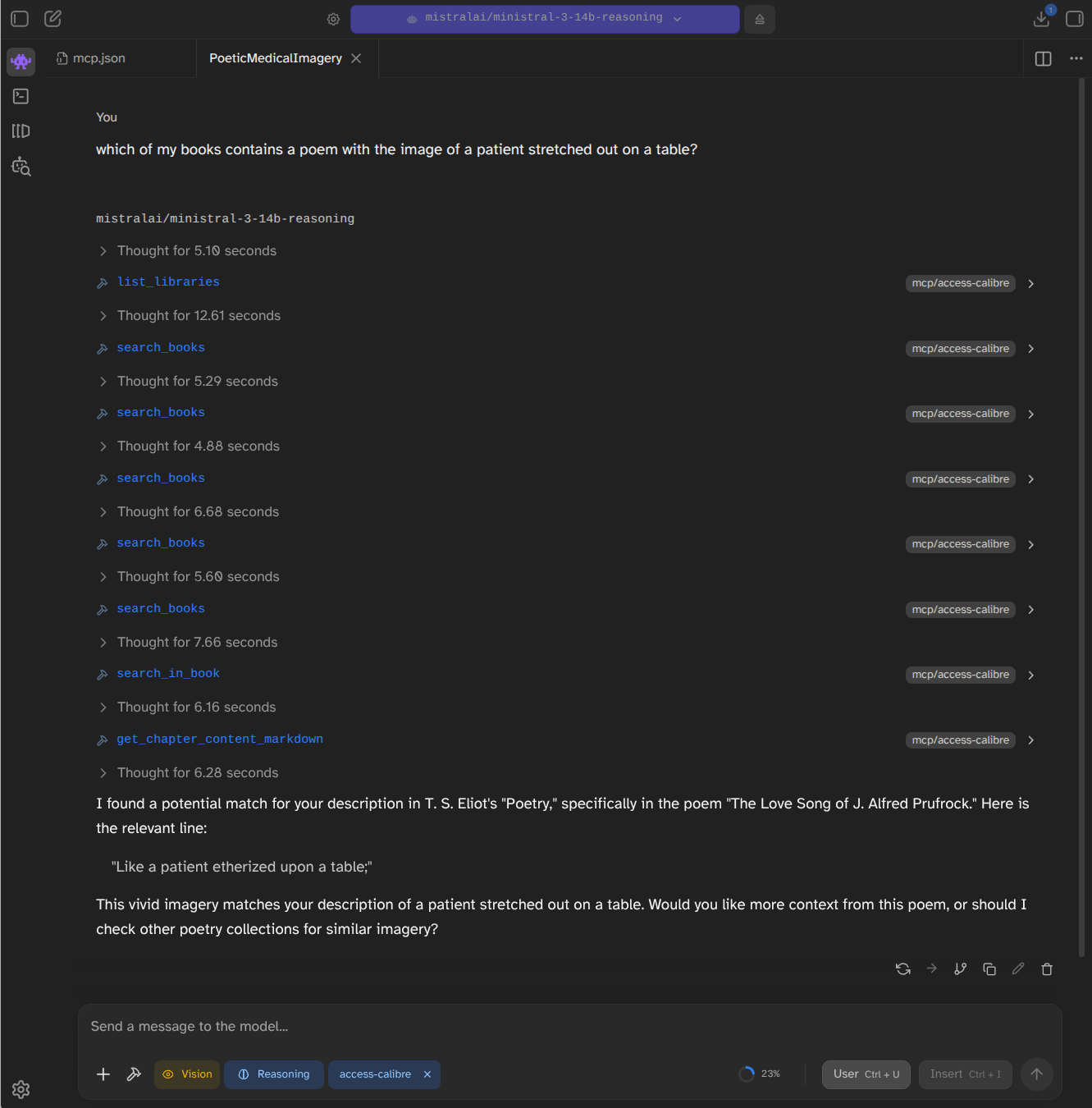Delete the assistant message trash icon

1047,969
